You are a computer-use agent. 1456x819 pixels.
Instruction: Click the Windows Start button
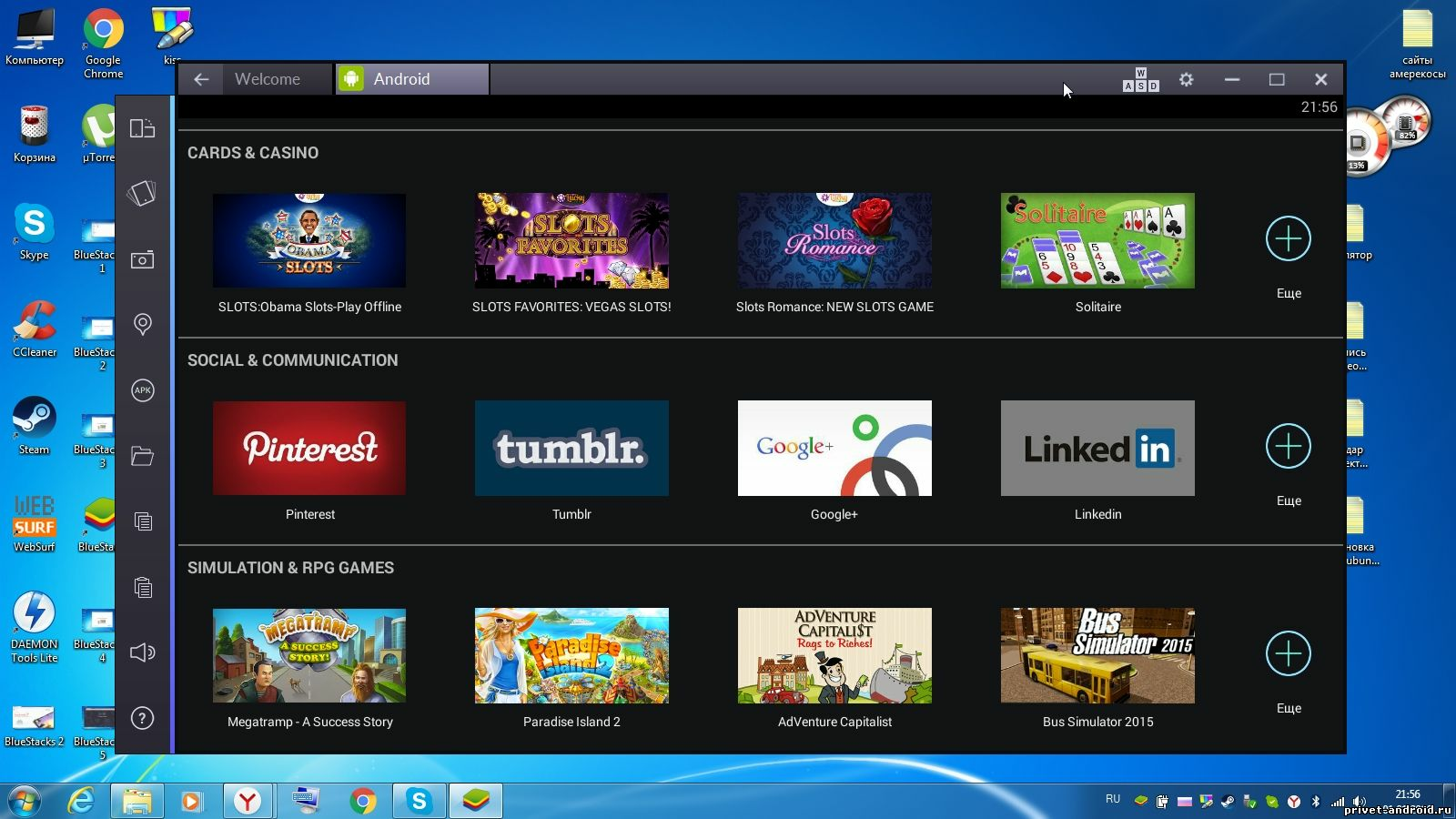[25, 801]
